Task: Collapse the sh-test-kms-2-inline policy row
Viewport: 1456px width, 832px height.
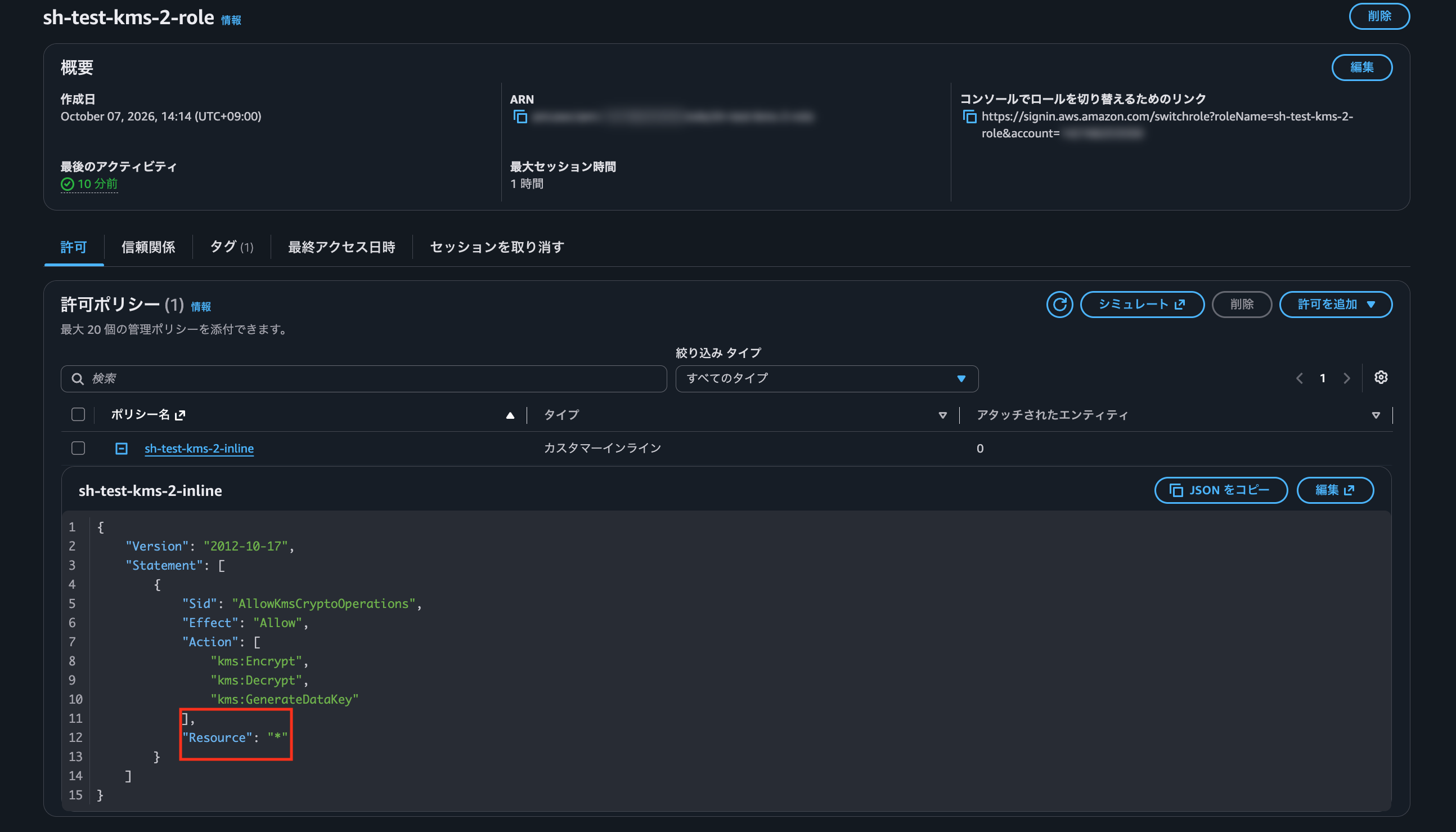Action: [x=122, y=449]
